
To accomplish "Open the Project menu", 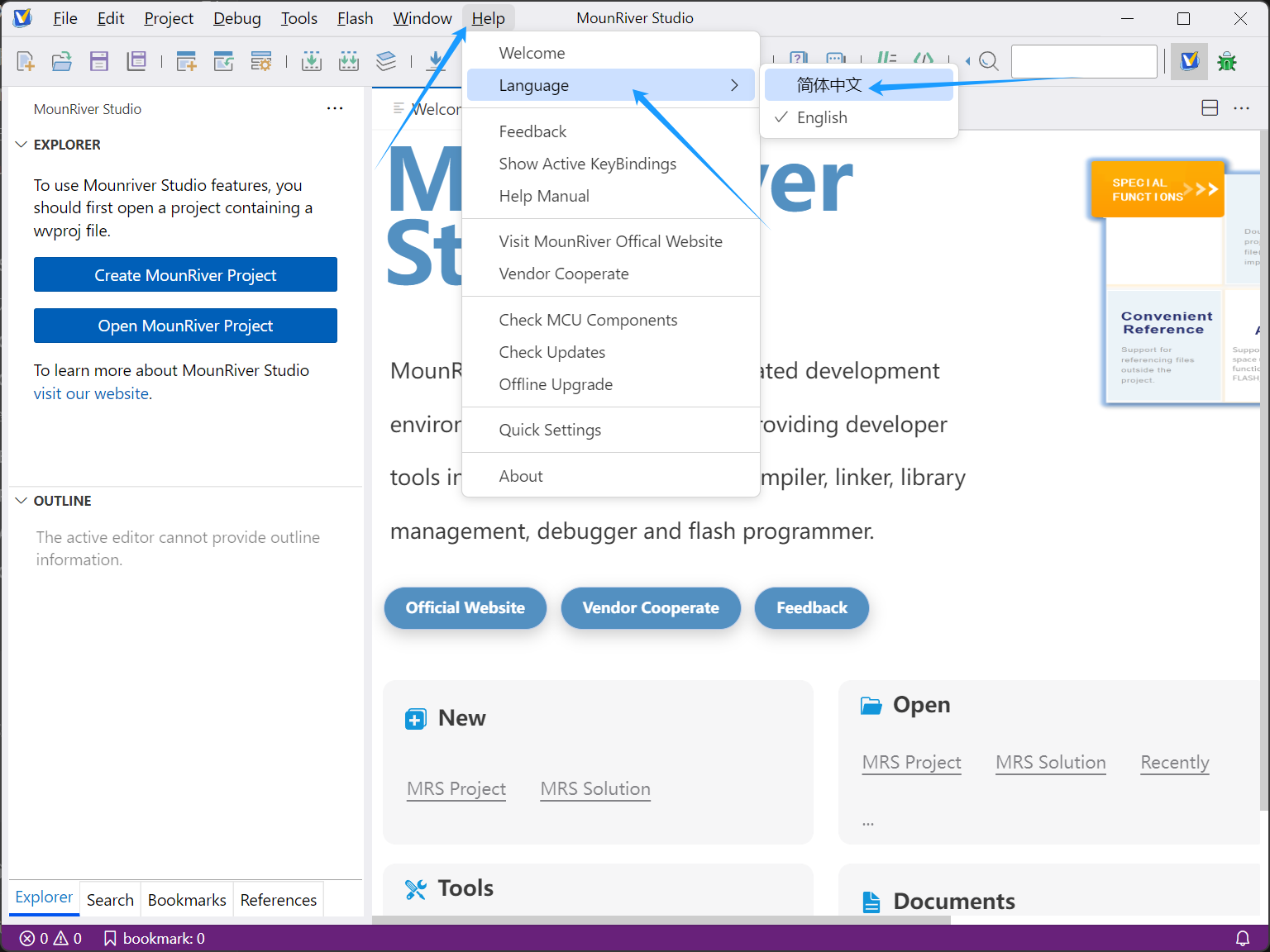I will [169, 18].
